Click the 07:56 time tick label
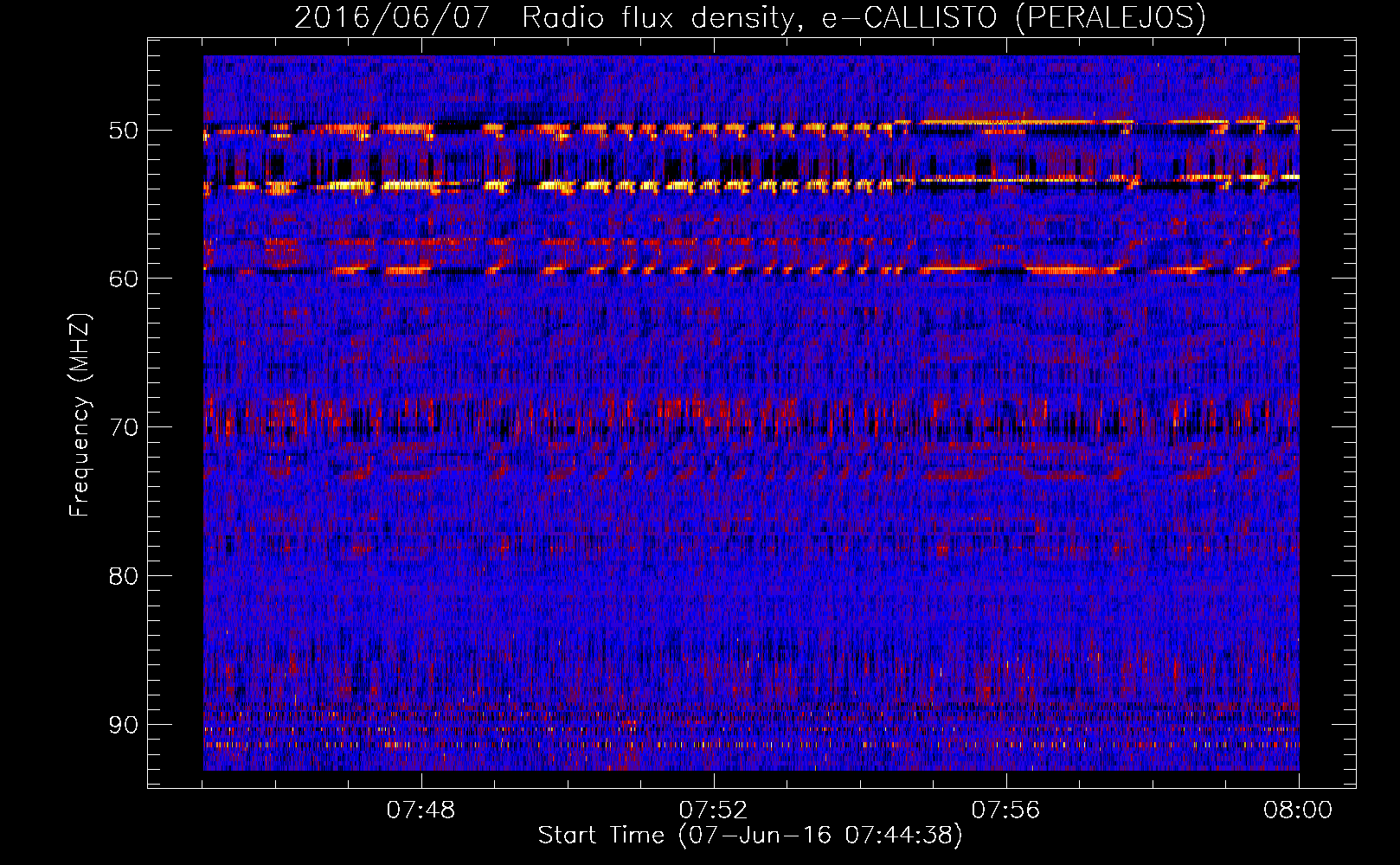 pos(1006,811)
